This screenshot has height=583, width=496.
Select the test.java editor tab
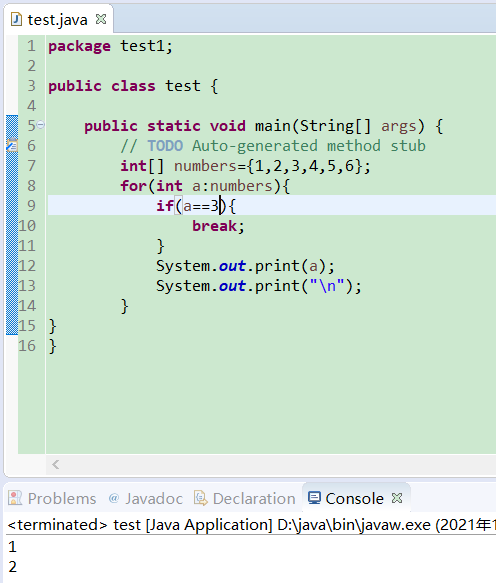coord(58,19)
